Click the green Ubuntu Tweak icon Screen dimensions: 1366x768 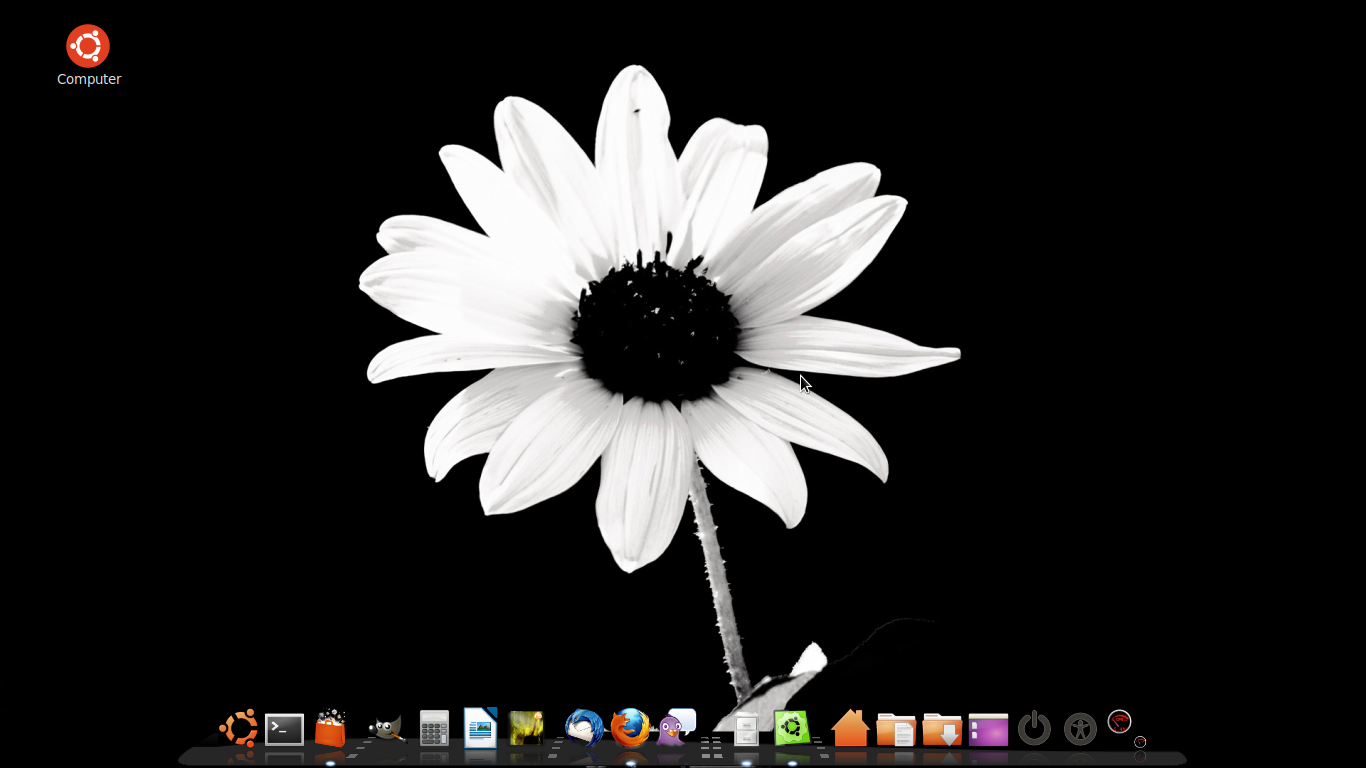792,728
